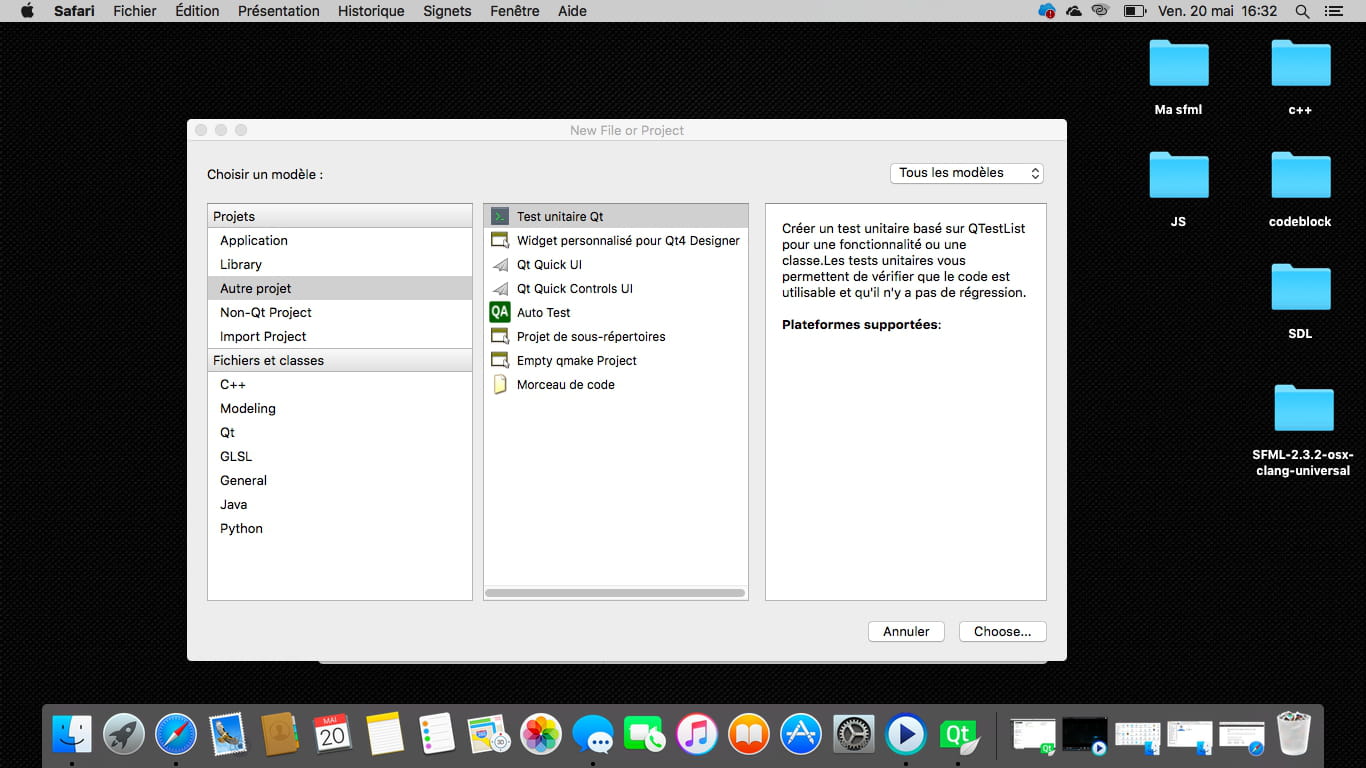Open FaceTime from the Dock

point(645,736)
